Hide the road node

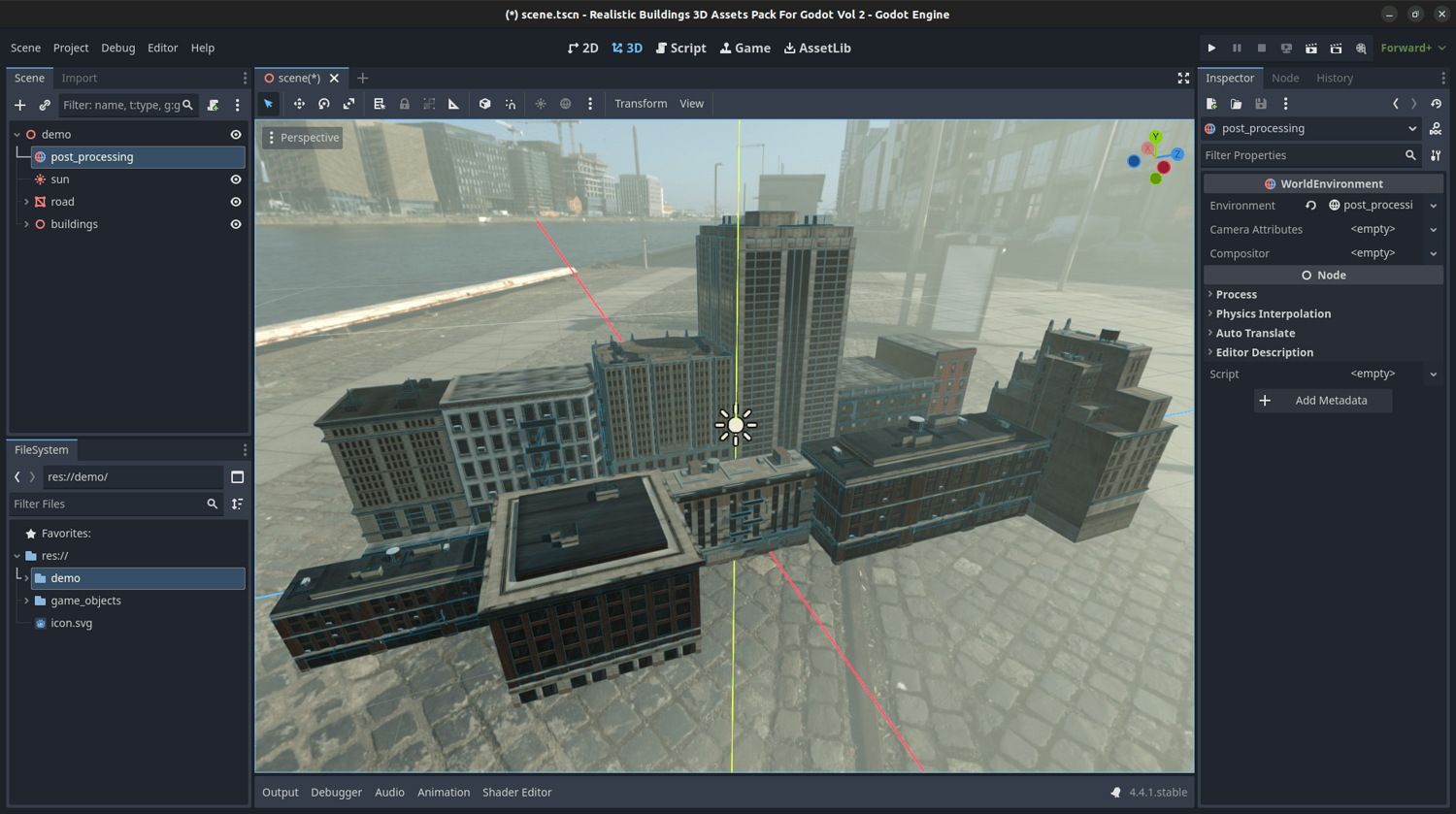coord(236,202)
